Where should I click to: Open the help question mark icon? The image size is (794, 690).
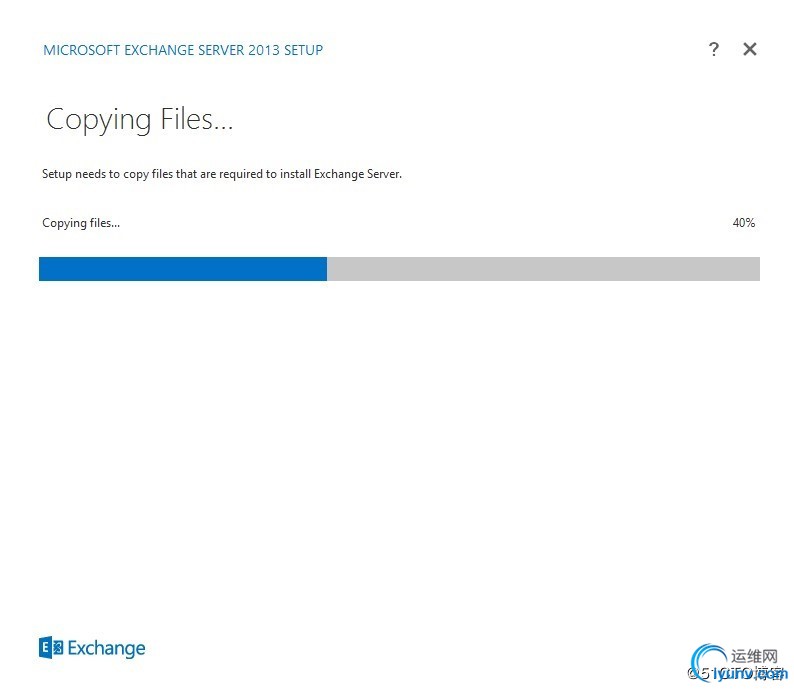(x=713, y=49)
